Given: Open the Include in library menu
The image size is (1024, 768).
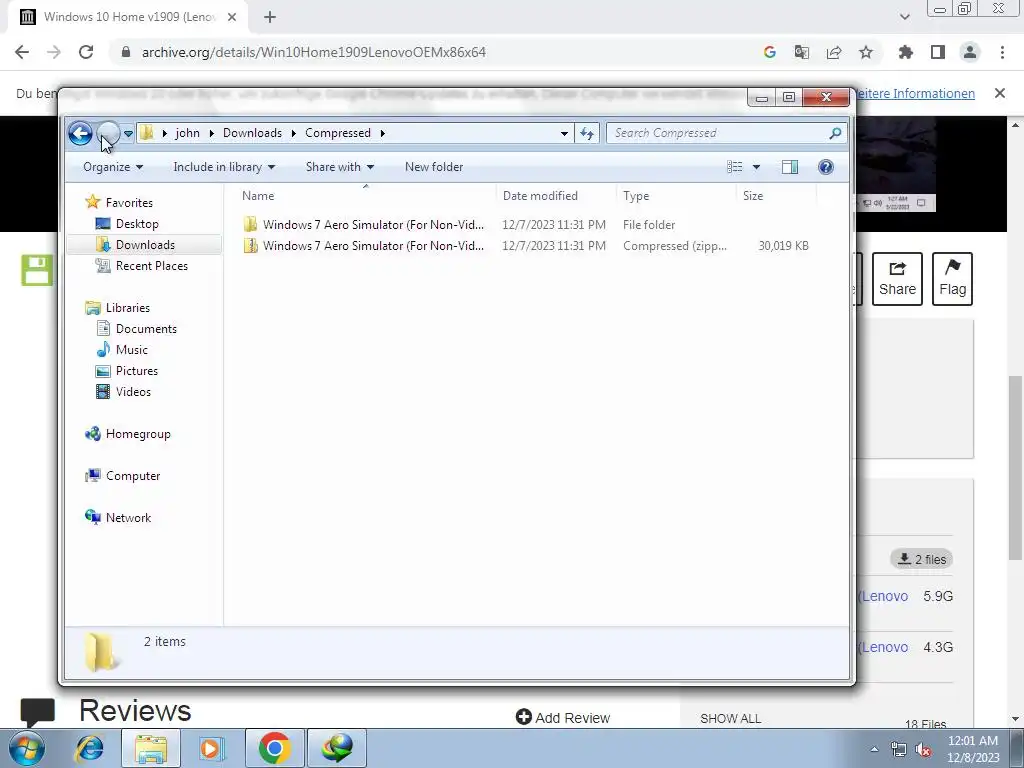Looking at the screenshot, I should 224,167.
